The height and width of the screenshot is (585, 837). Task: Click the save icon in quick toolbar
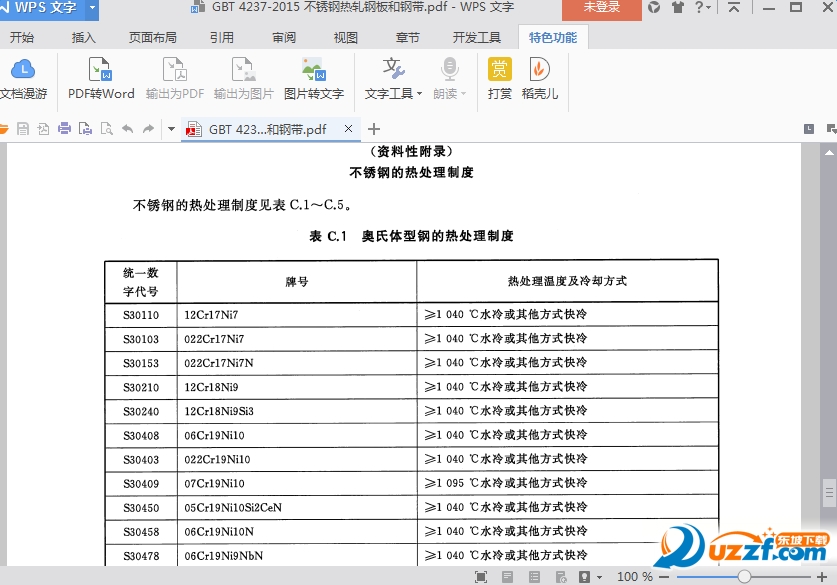(22, 129)
